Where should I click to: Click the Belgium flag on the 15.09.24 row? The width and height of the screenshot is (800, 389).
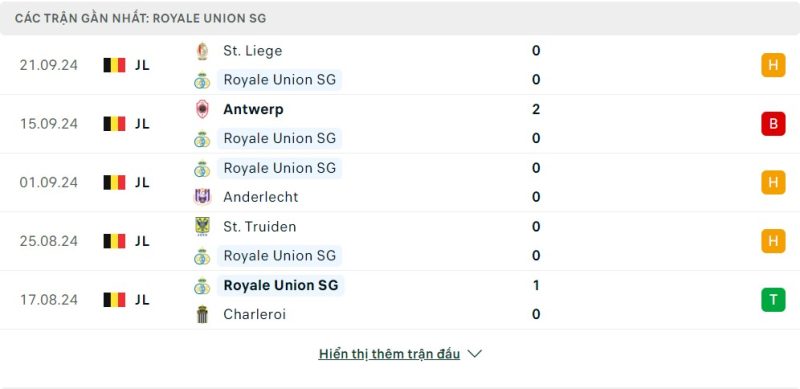coord(114,124)
